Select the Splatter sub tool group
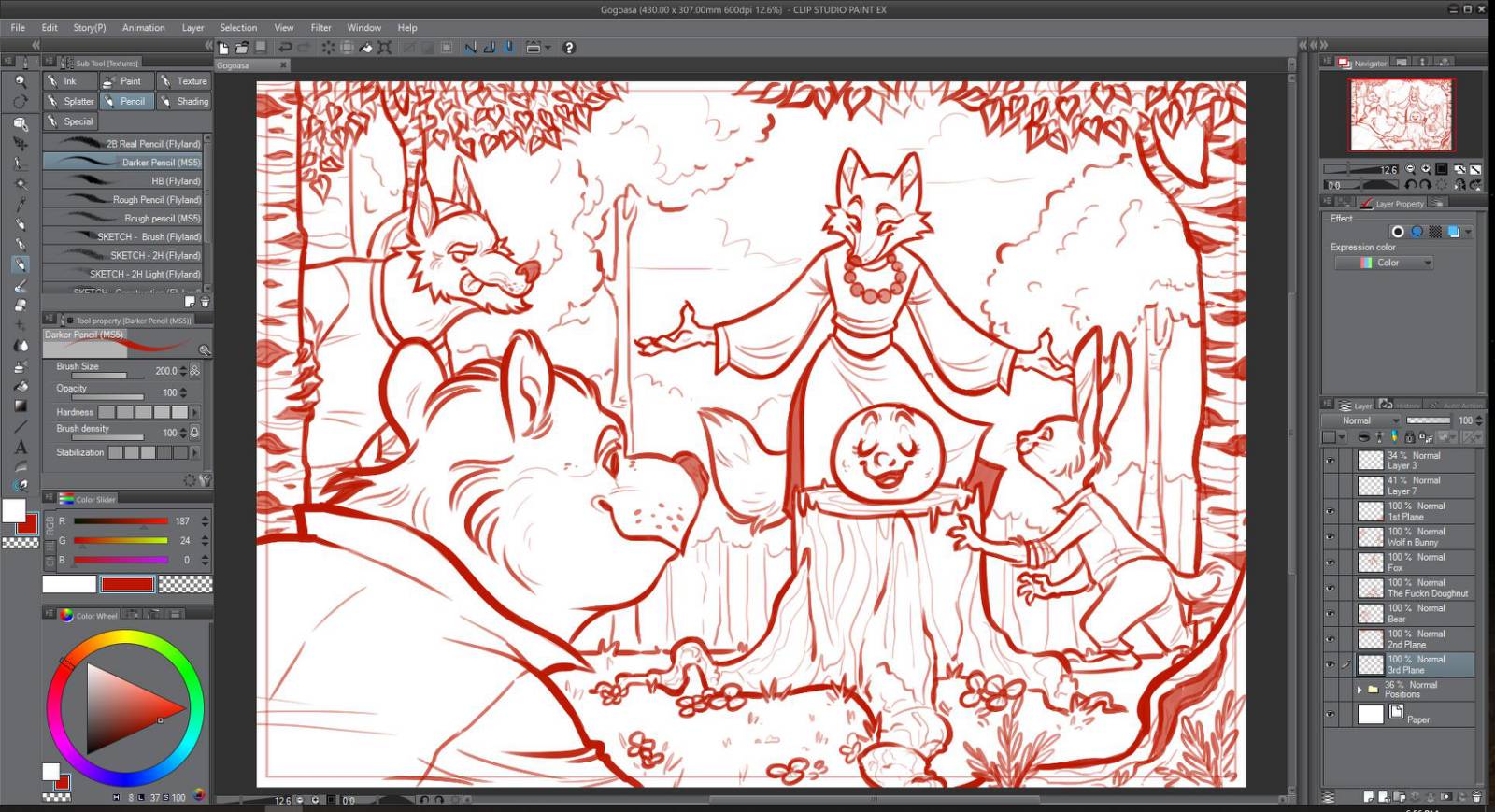 (x=70, y=101)
